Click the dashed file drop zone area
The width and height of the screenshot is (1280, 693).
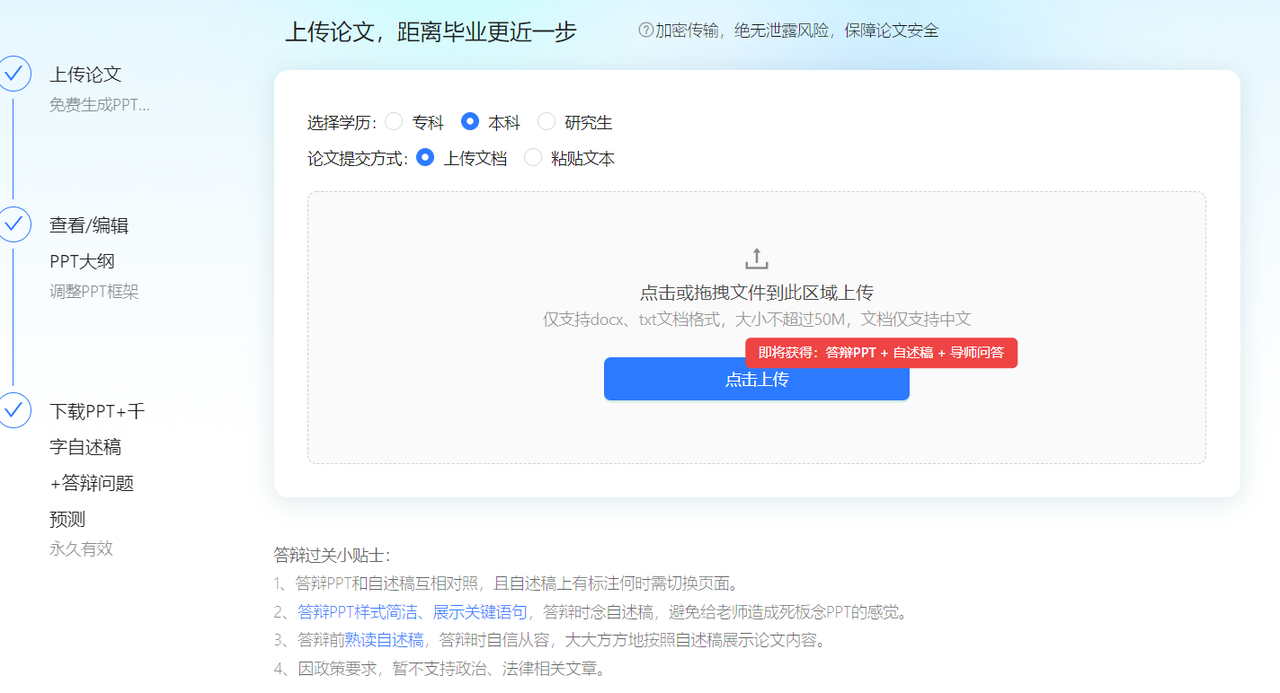757,328
